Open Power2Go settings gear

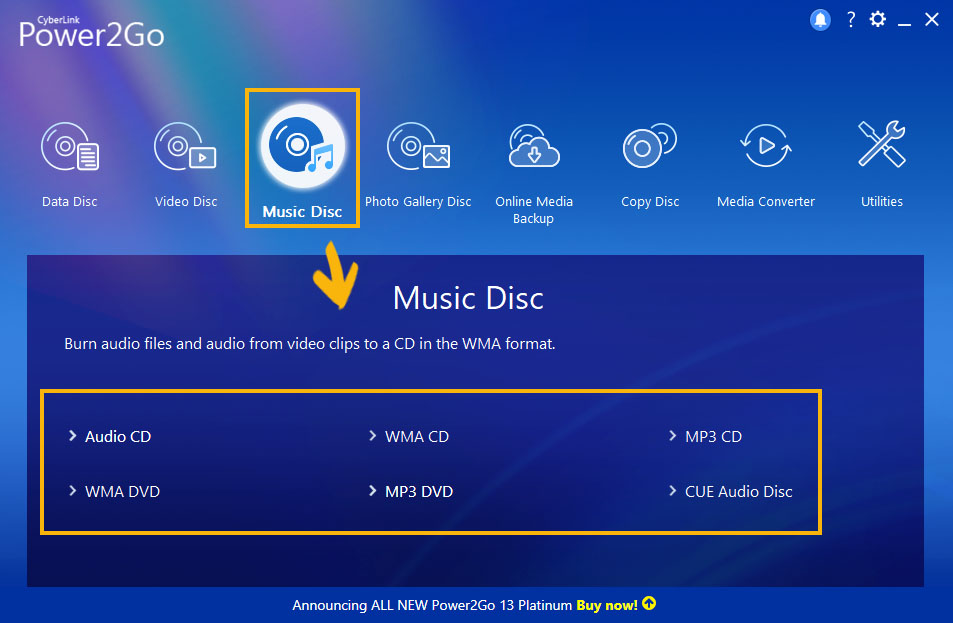click(x=877, y=19)
